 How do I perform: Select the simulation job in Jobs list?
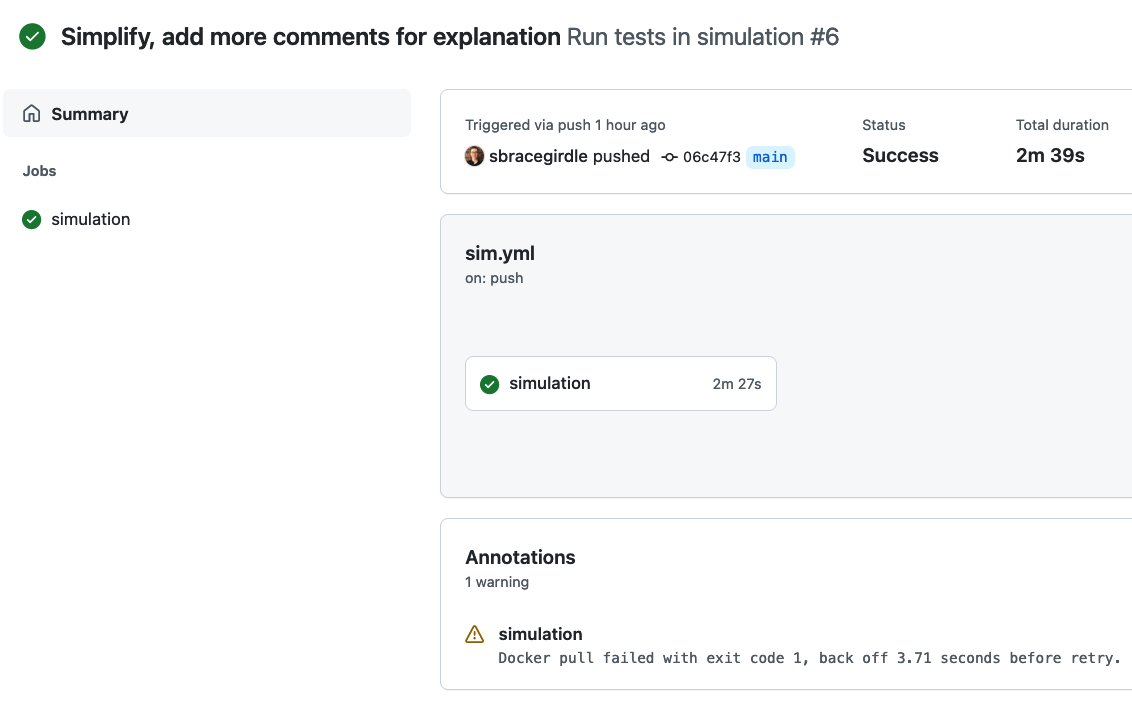pos(91,219)
